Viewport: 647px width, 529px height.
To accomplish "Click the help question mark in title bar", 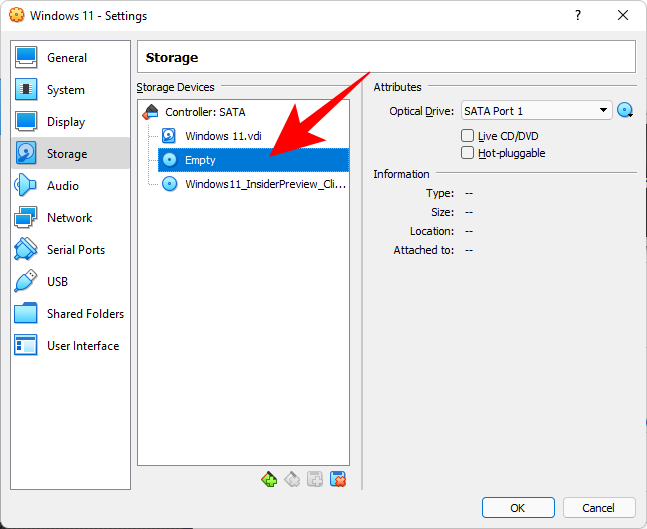I will coord(578,16).
